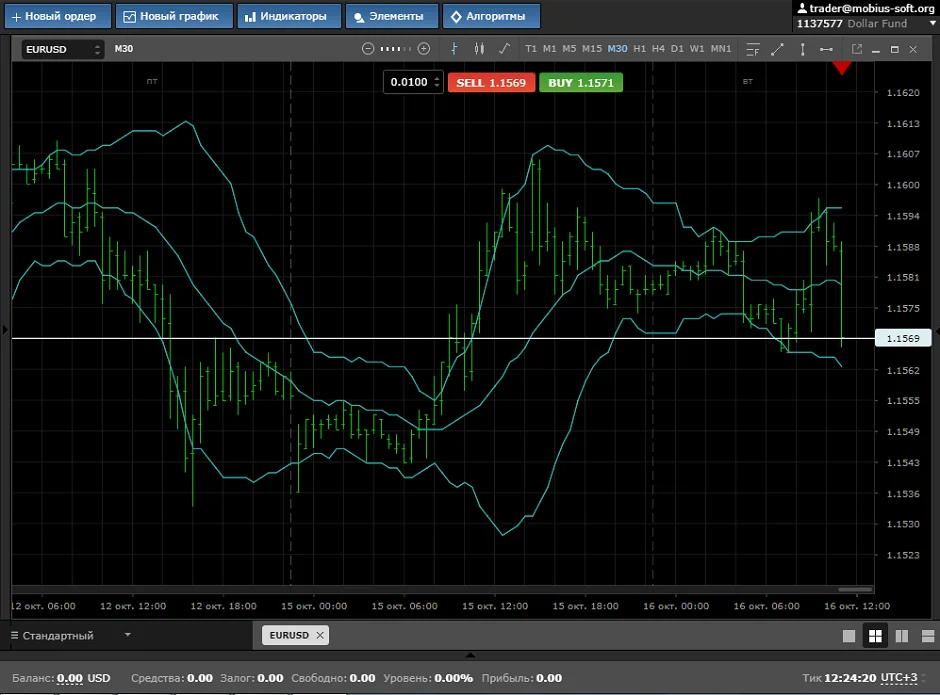Click the trader@mobius-soft.org user icon
940x695 pixels.
pos(802,8)
